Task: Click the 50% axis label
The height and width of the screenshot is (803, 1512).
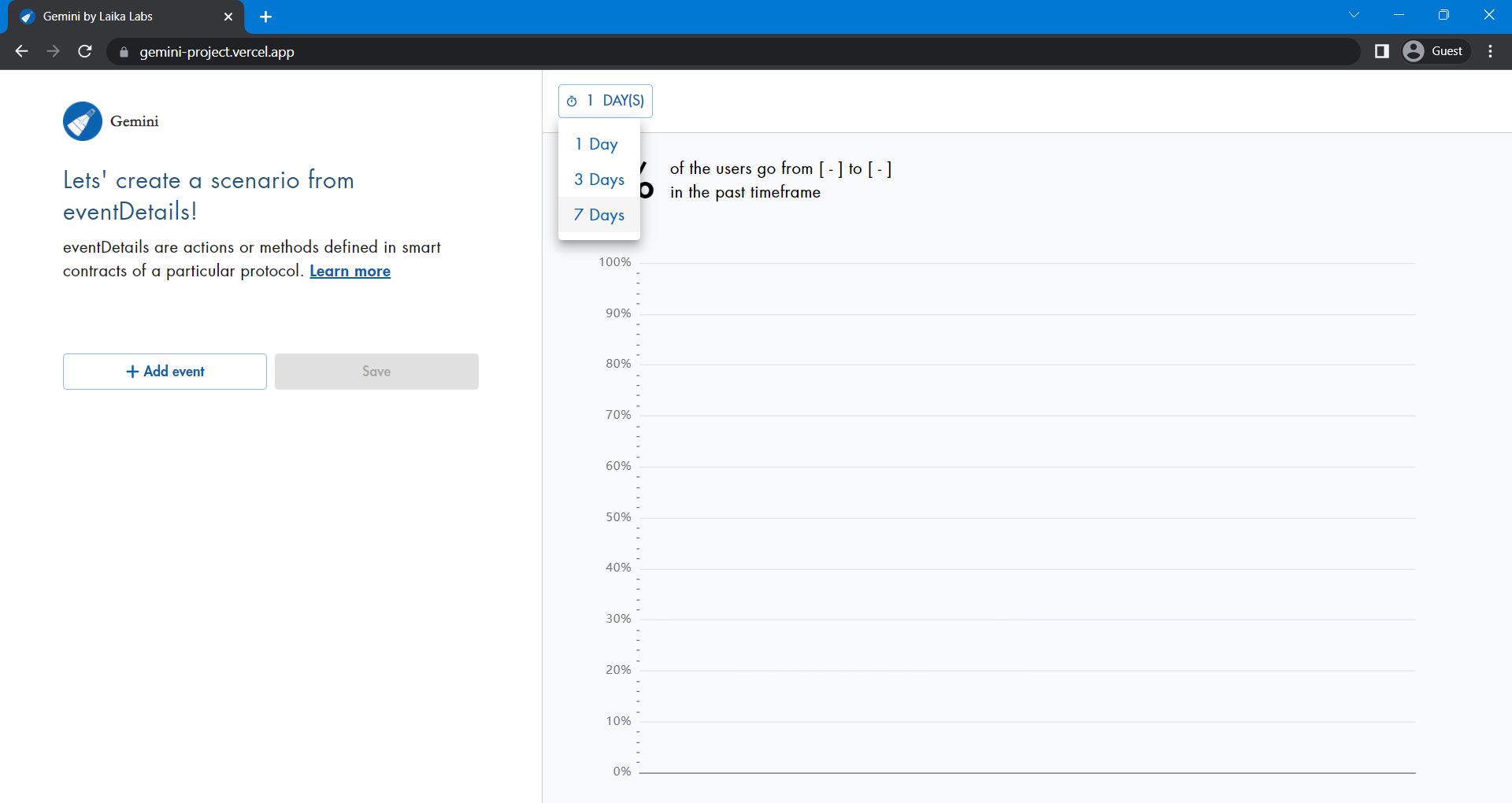Action: [618, 517]
